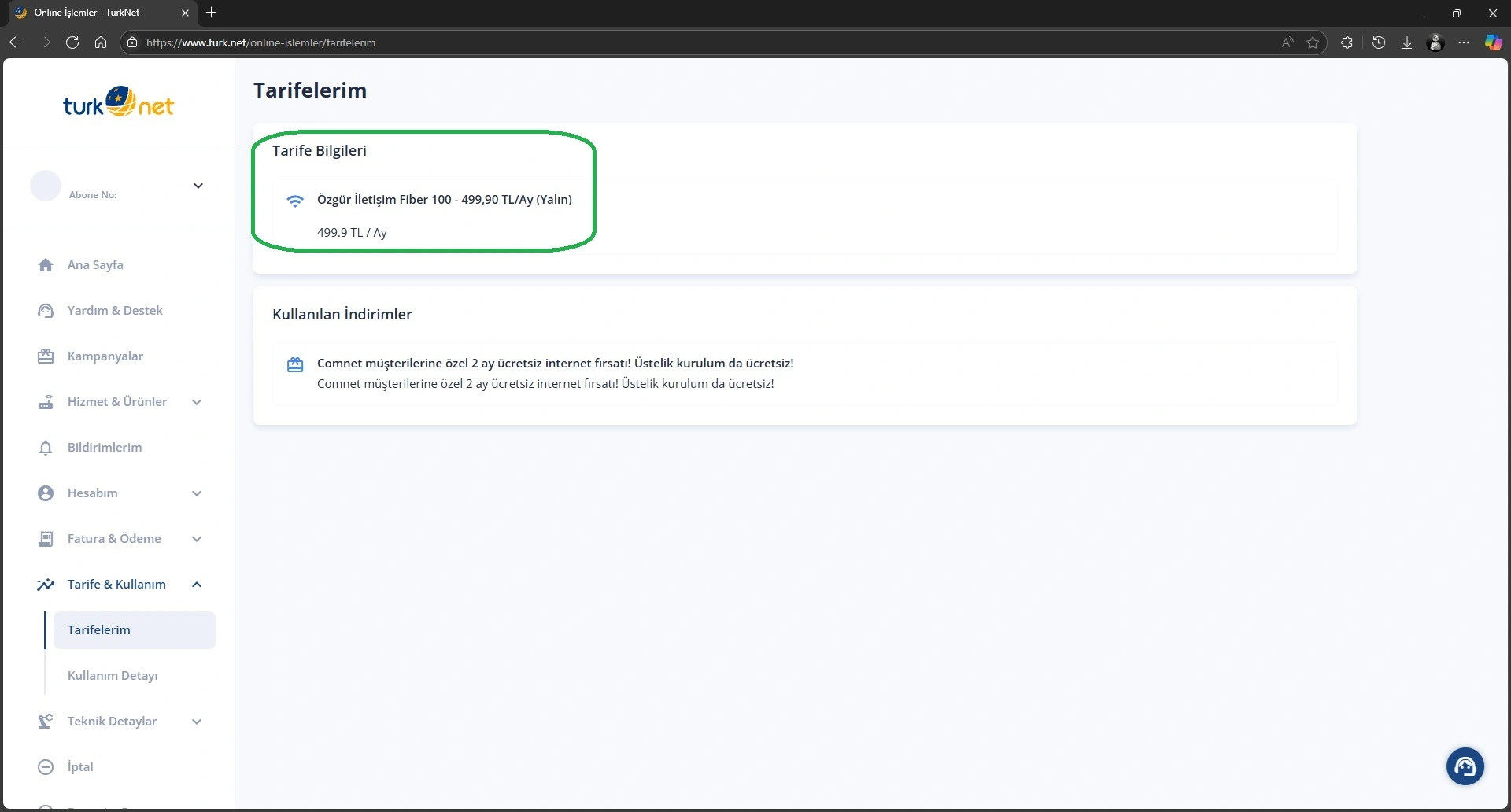1511x812 pixels.
Task: Expand the Abone No account dropdown
Action: 198,186
